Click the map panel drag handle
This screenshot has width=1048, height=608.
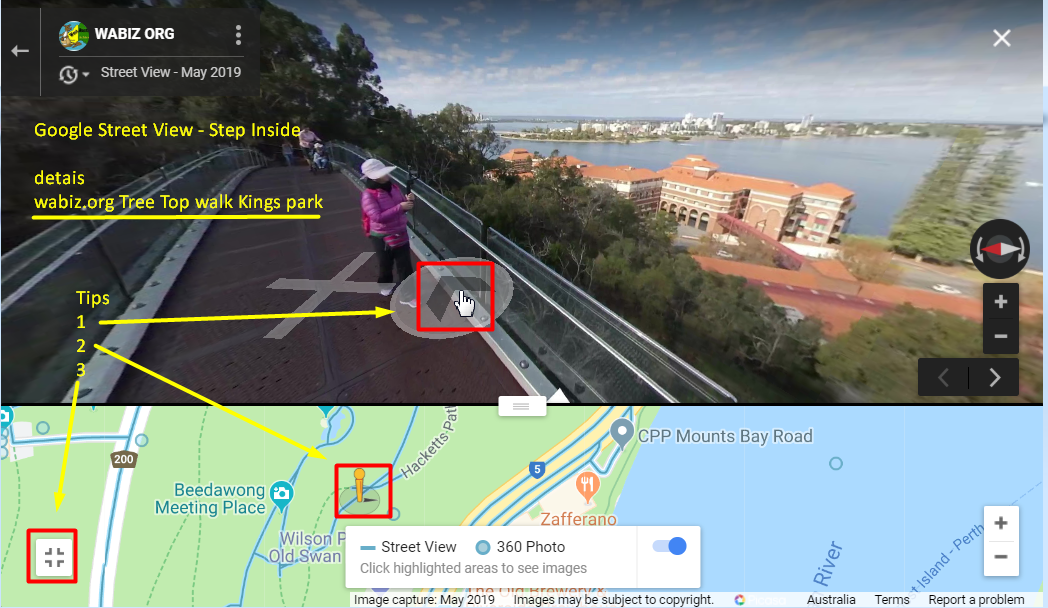click(x=522, y=406)
